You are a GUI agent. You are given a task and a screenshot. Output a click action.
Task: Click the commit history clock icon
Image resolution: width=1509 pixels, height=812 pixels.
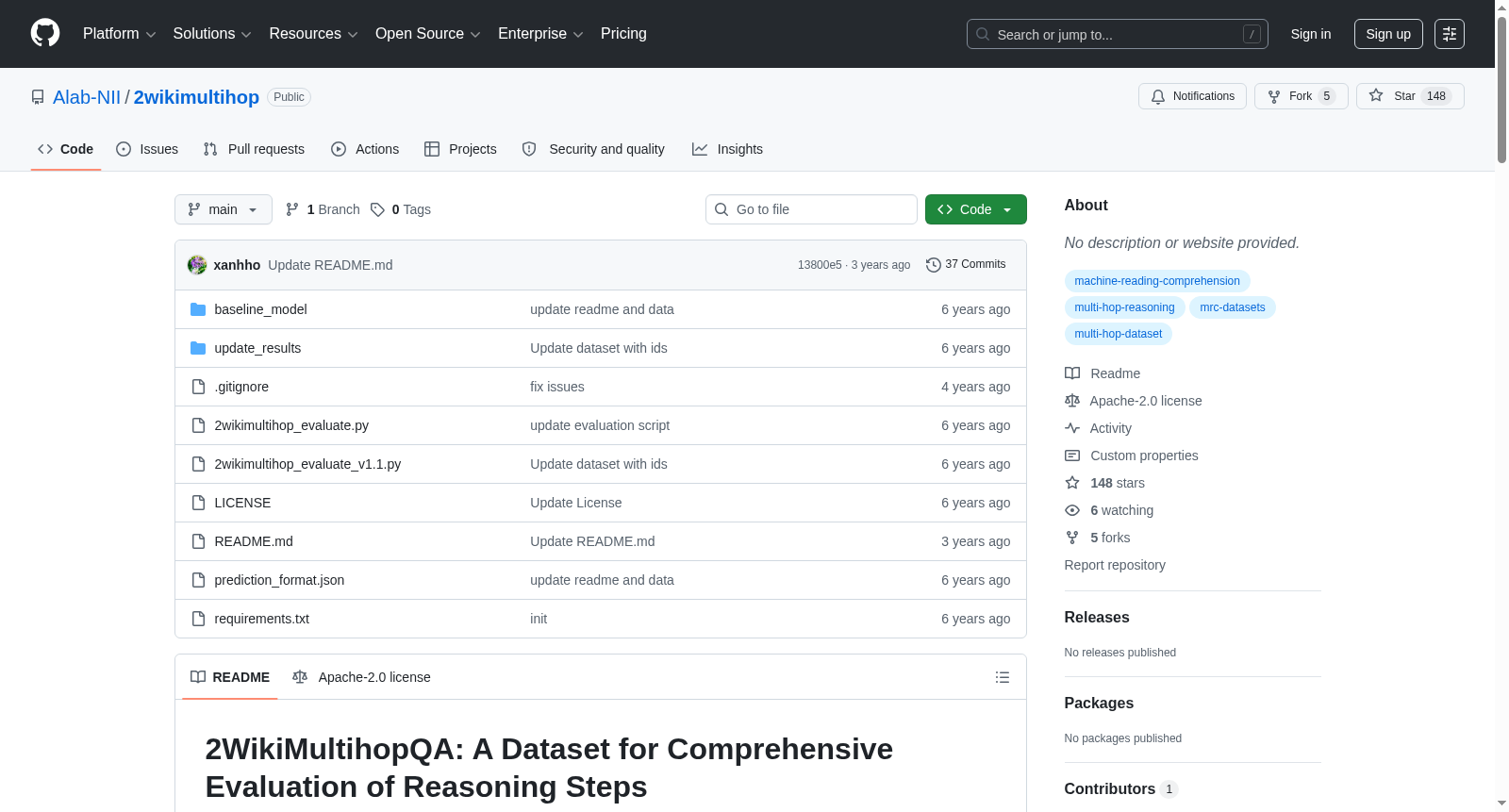point(934,265)
